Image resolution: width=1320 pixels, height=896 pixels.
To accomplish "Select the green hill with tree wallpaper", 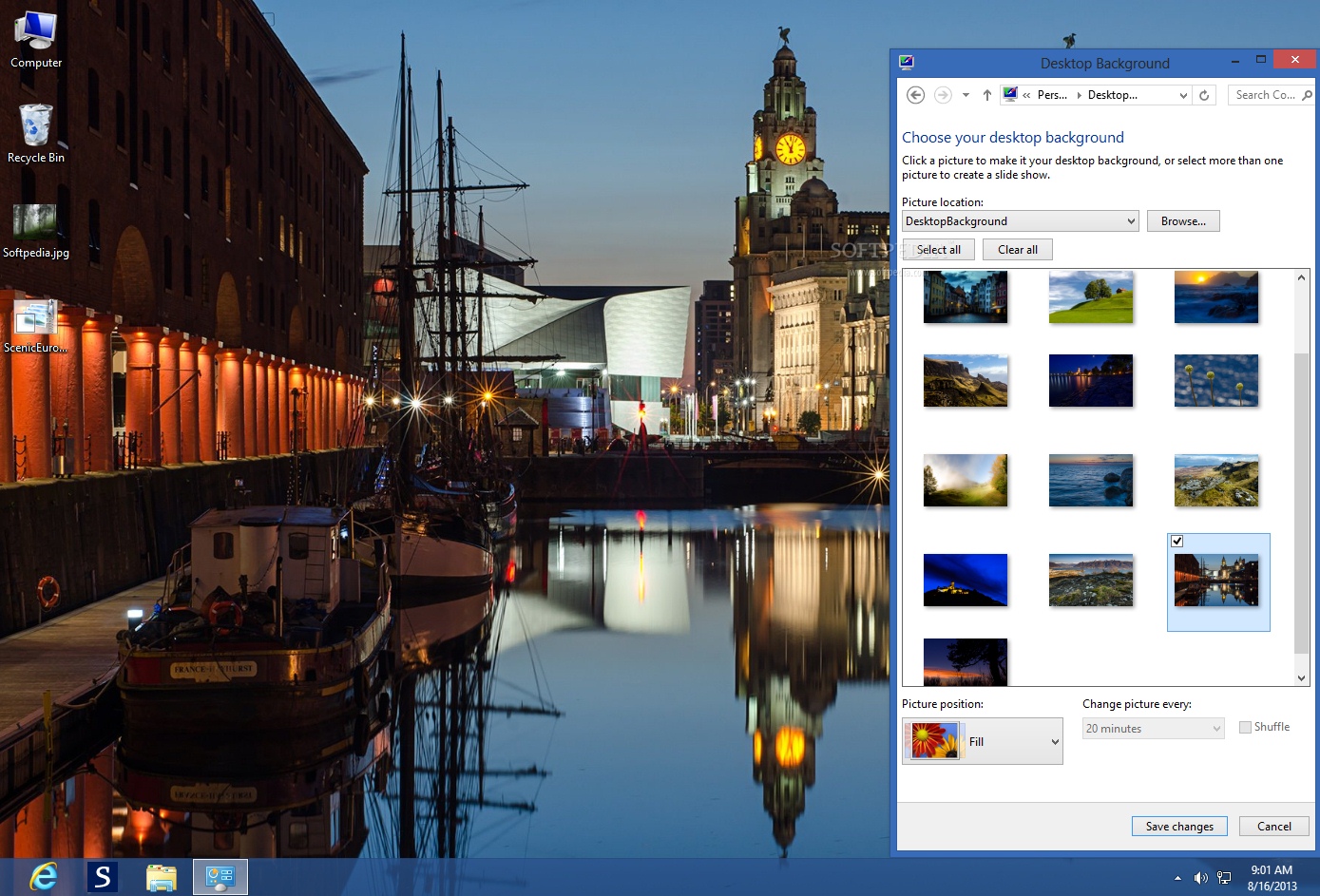I will (1091, 296).
